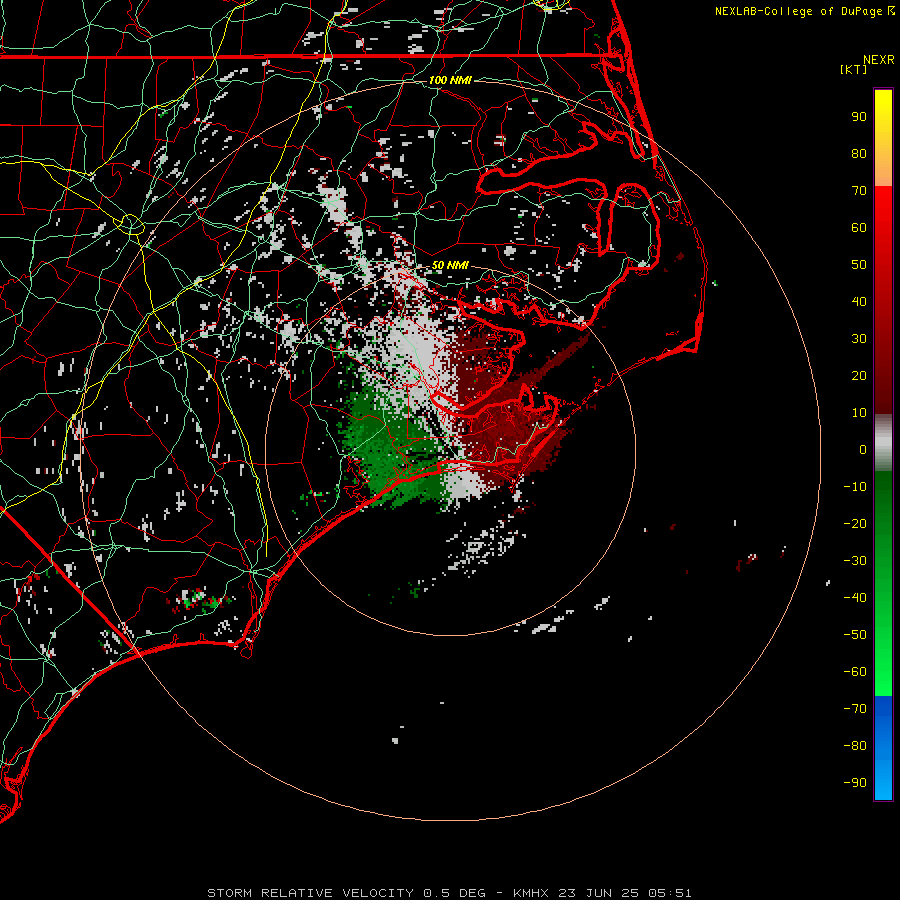Click the "-60" scale label

coord(855,672)
